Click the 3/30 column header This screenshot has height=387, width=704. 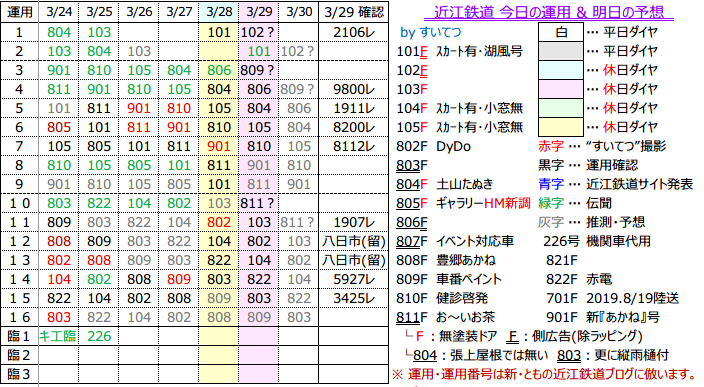[x=299, y=12]
